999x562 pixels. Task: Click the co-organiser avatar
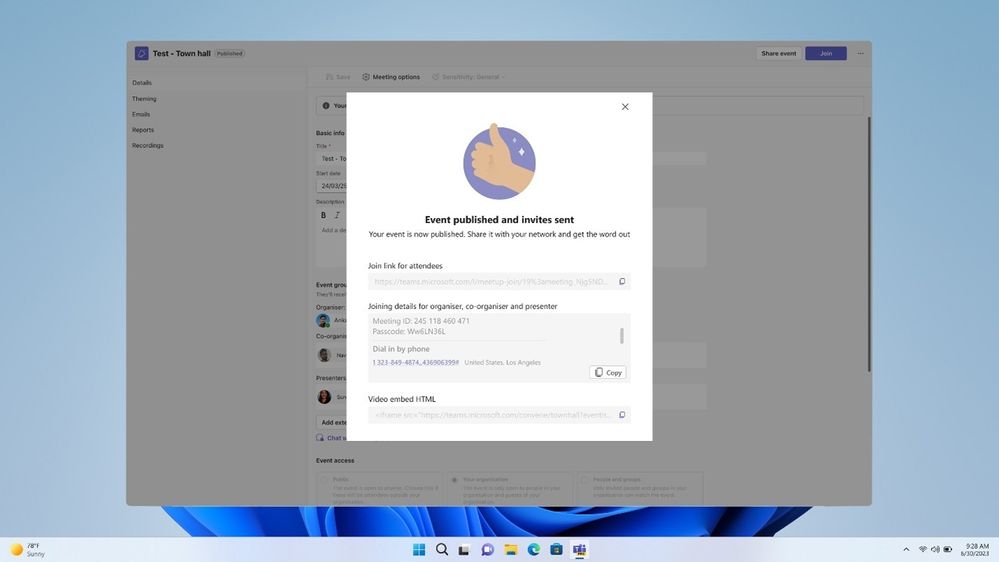(x=324, y=355)
